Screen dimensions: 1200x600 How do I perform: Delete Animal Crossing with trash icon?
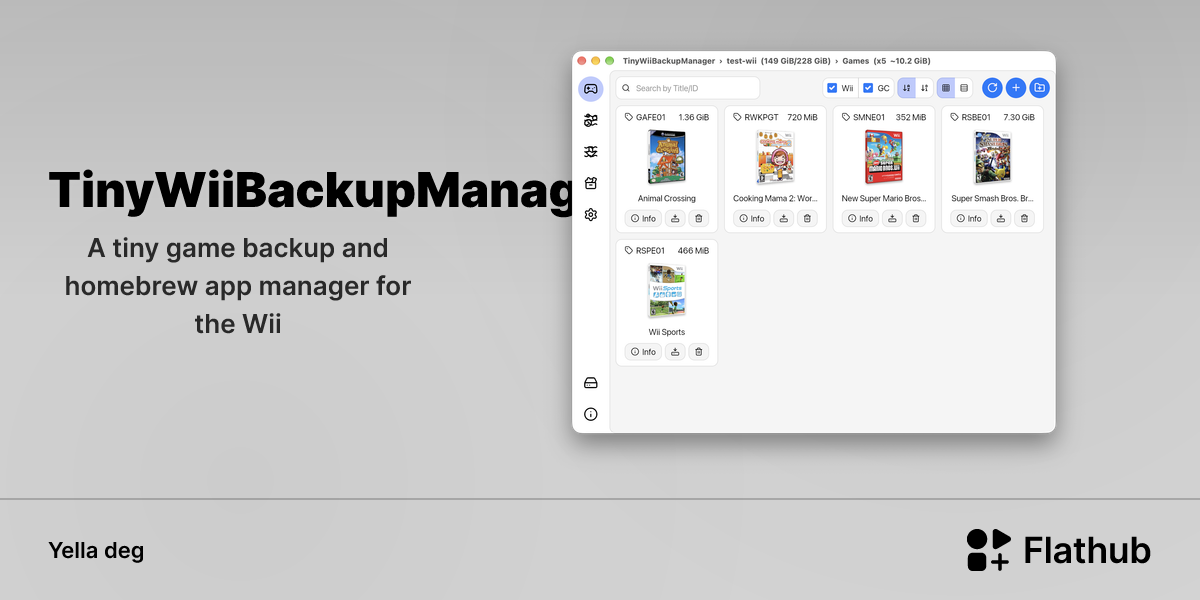pos(699,218)
